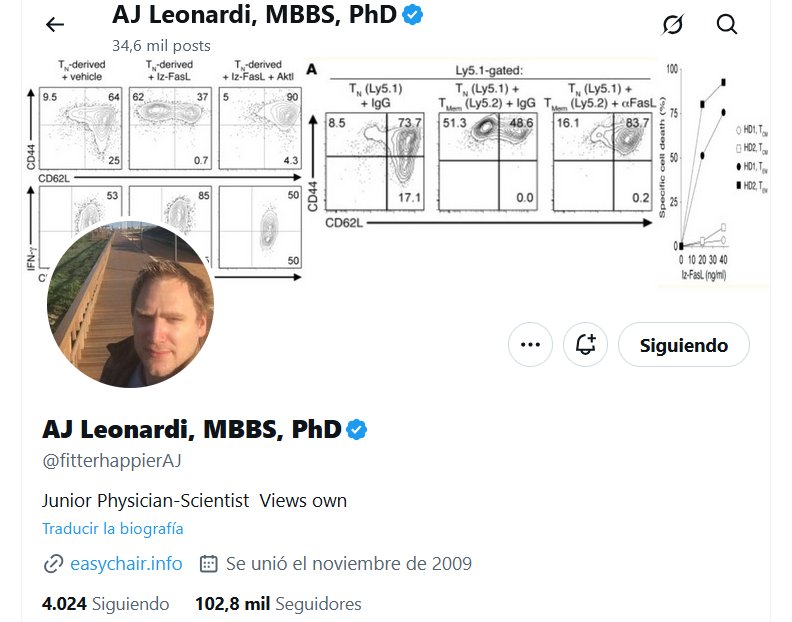This screenshot has height=622, width=792.
Task: Click the Grok circle-slash icon
Action: pos(673,25)
